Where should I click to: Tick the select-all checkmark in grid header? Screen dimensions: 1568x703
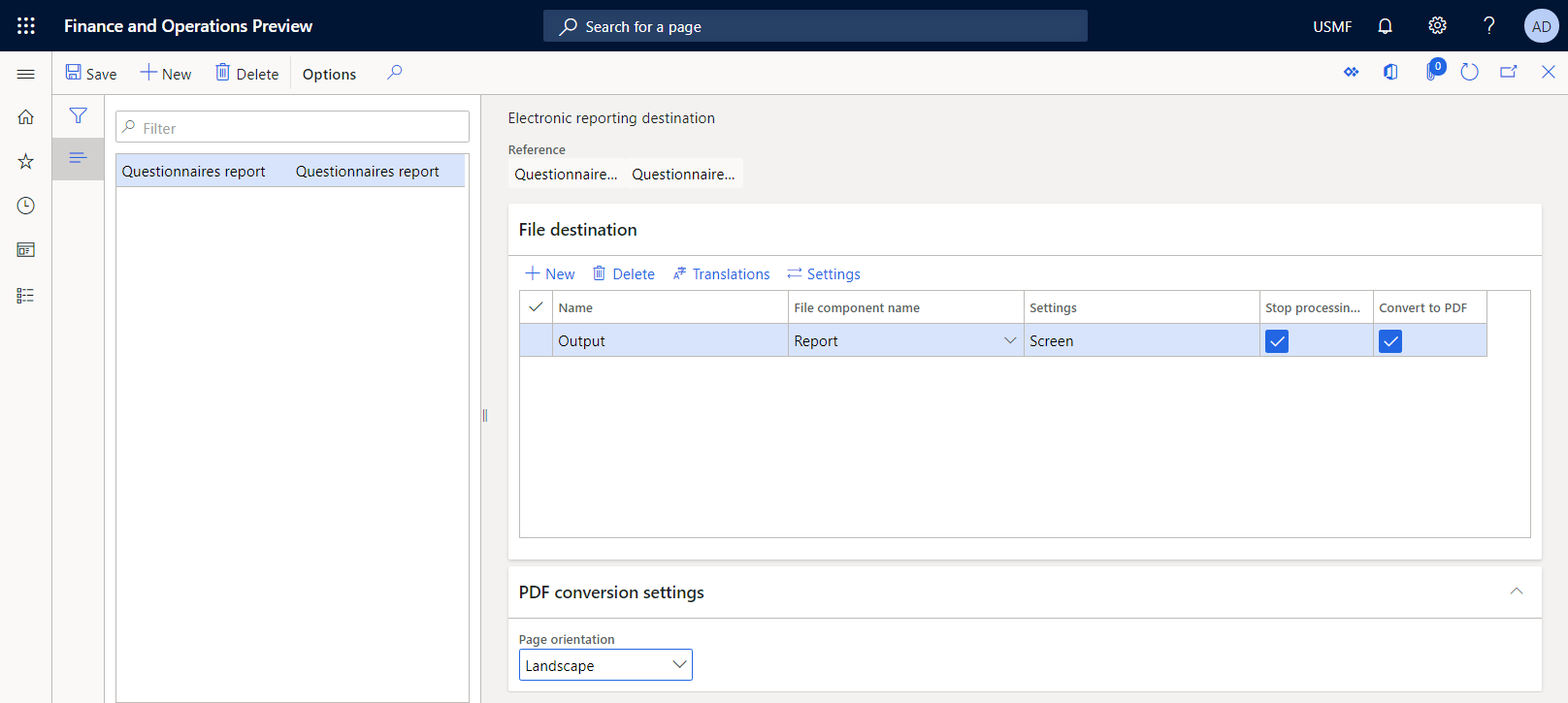pyautogui.click(x=536, y=307)
